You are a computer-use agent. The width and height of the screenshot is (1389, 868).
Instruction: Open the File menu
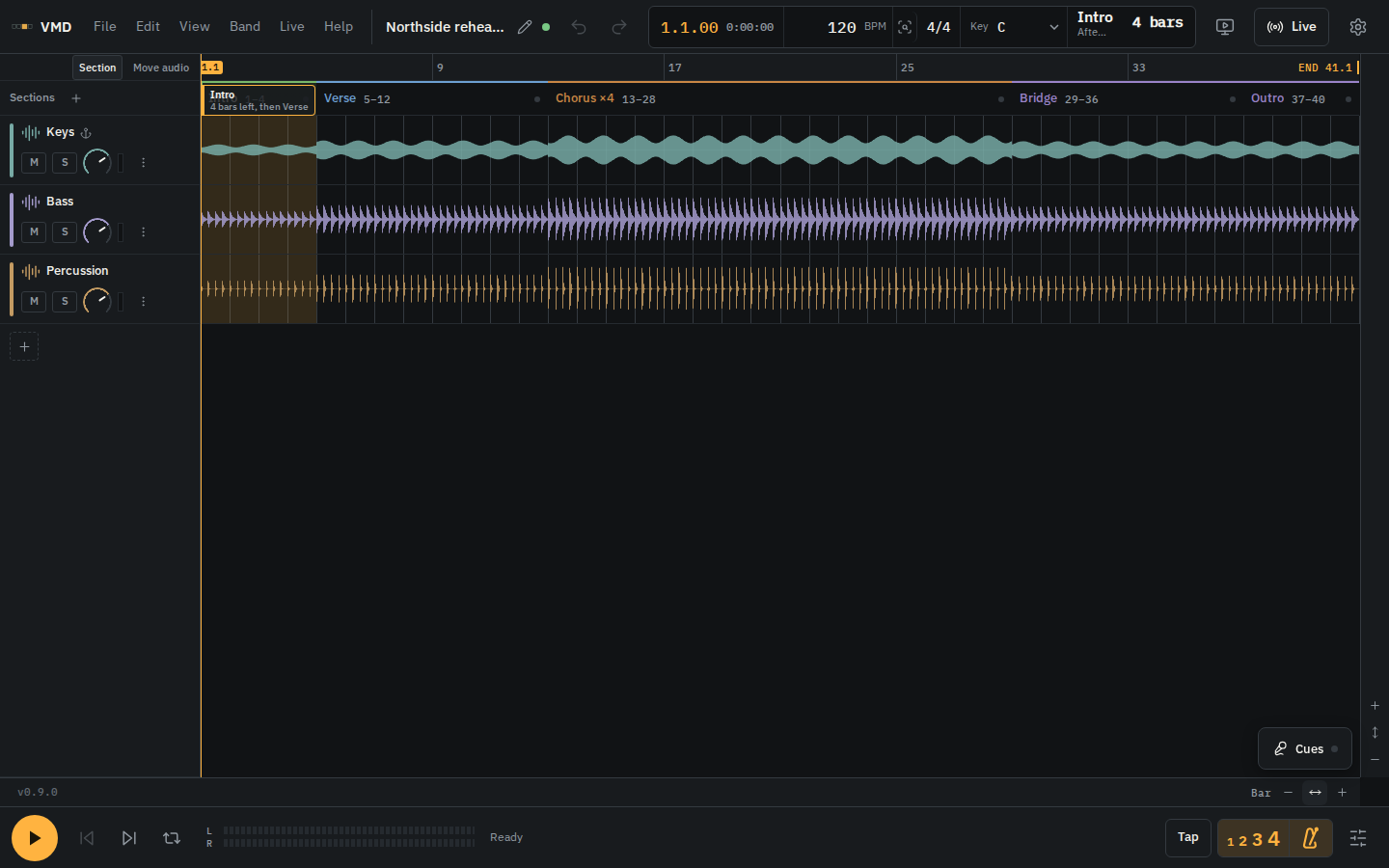[x=105, y=27]
